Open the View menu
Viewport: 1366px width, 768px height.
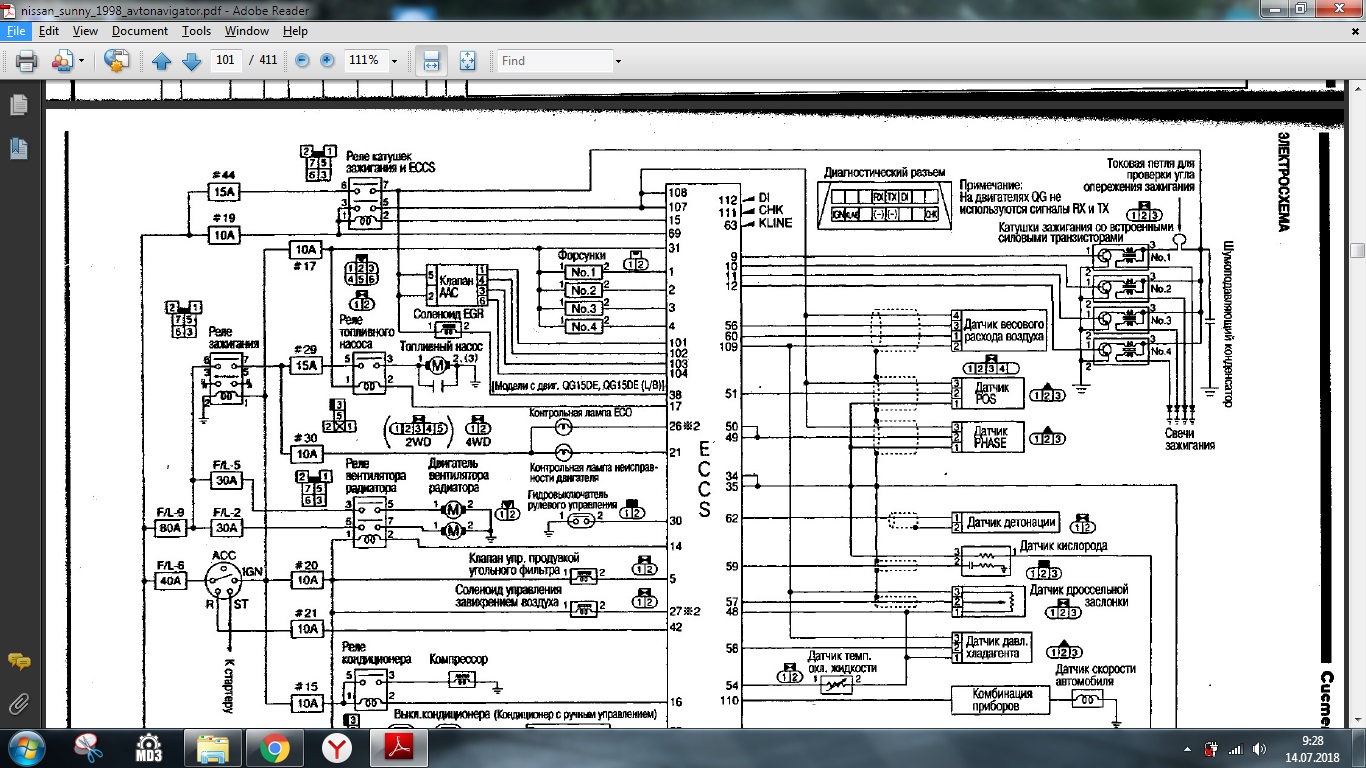[85, 31]
